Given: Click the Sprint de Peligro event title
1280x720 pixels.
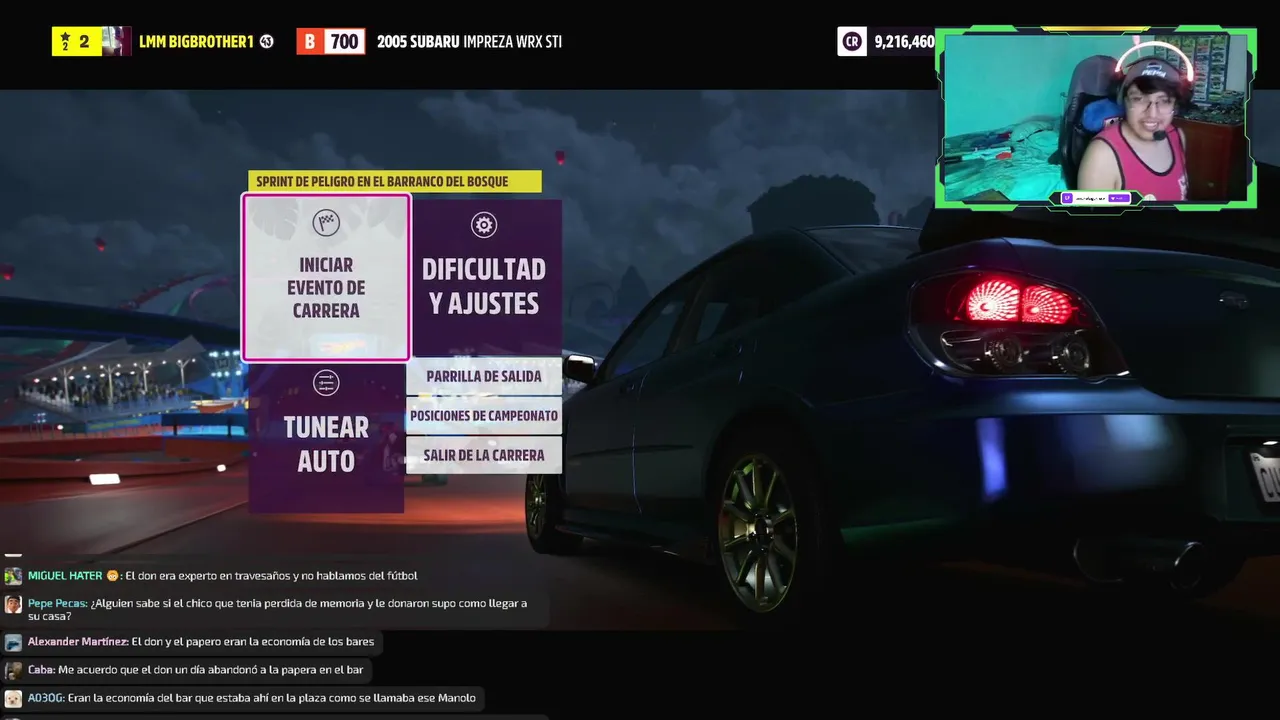Looking at the screenshot, I should pos(395,181).
